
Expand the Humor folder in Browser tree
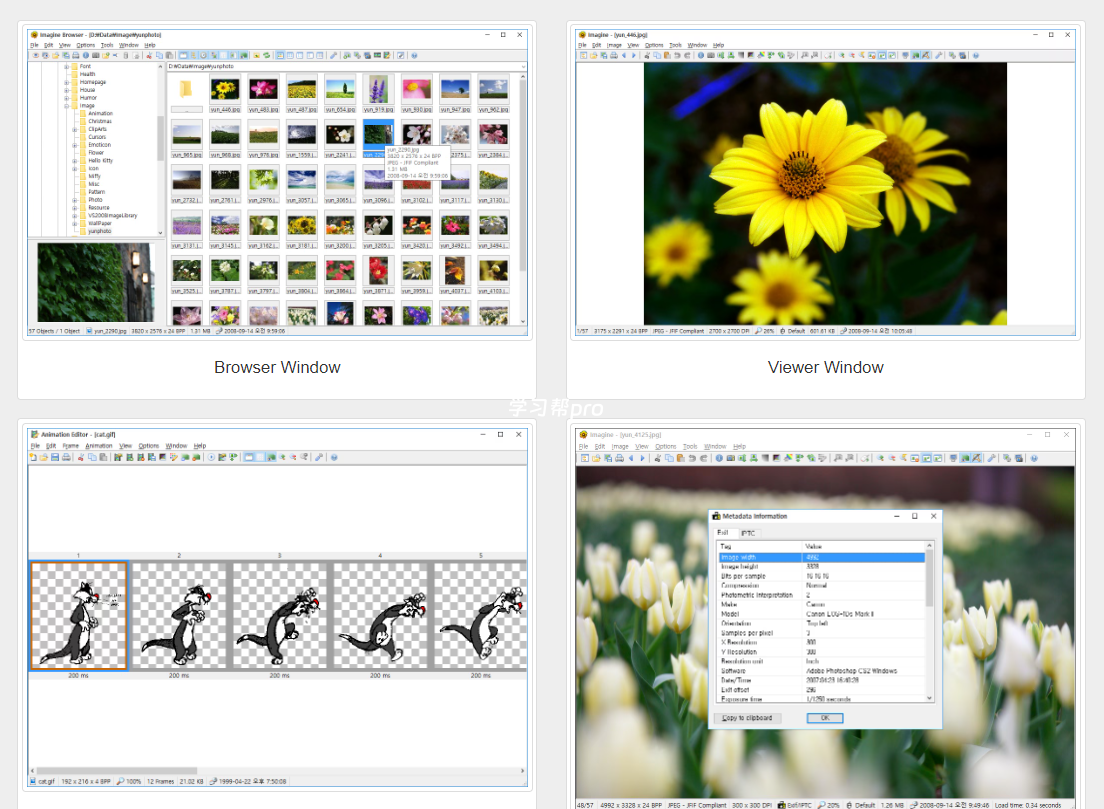(x=67, y=98)
